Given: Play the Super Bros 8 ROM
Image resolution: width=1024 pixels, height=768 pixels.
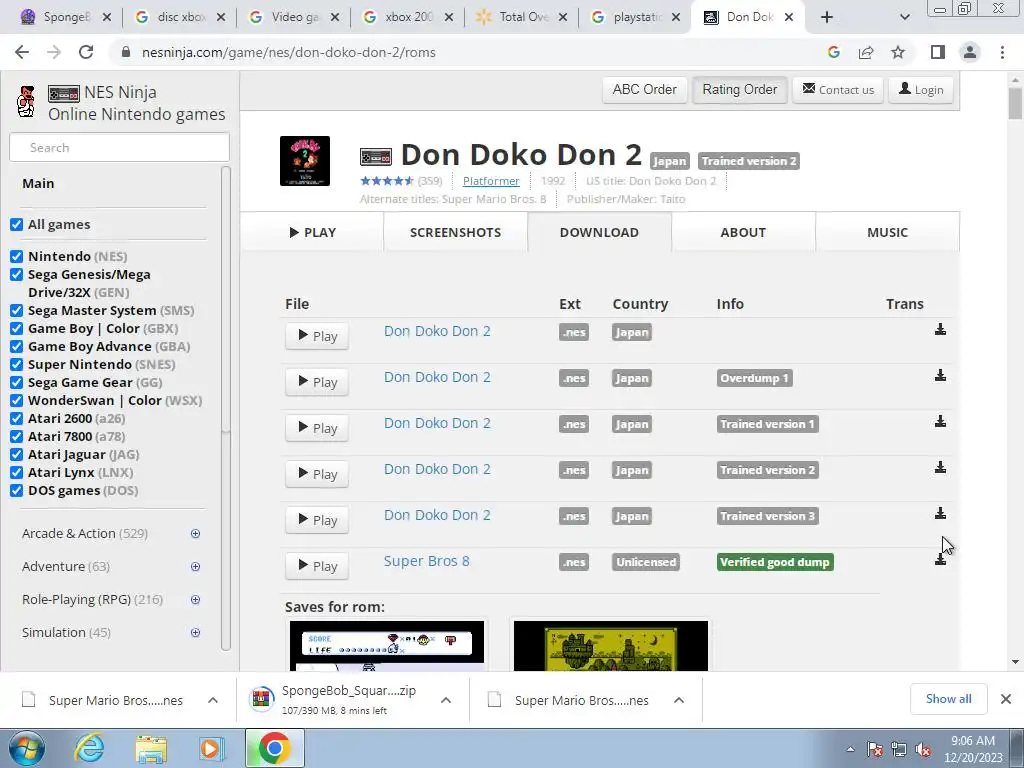Looking at the screenshot, I should coord(317,566).
